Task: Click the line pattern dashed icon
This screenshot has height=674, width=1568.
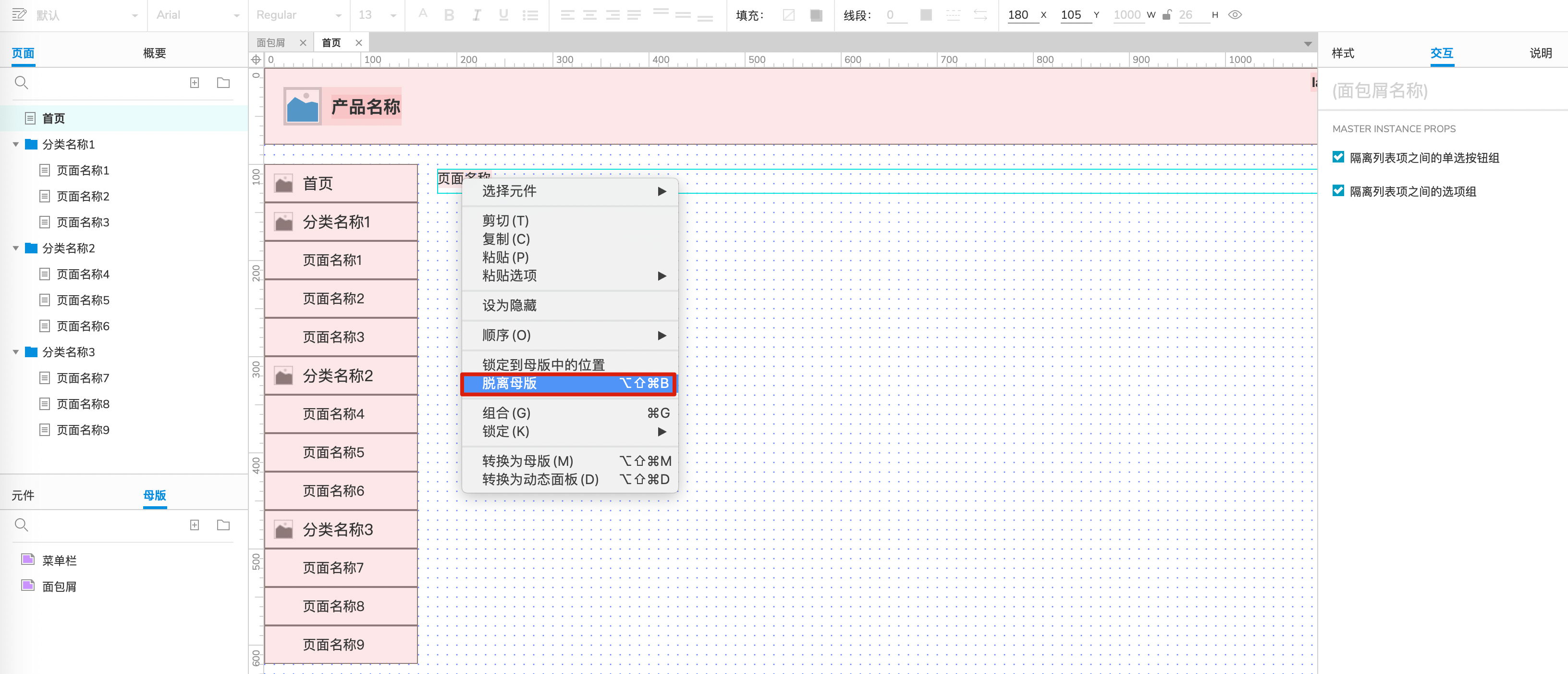Action: pyautogui.click(x=953, y=15)
